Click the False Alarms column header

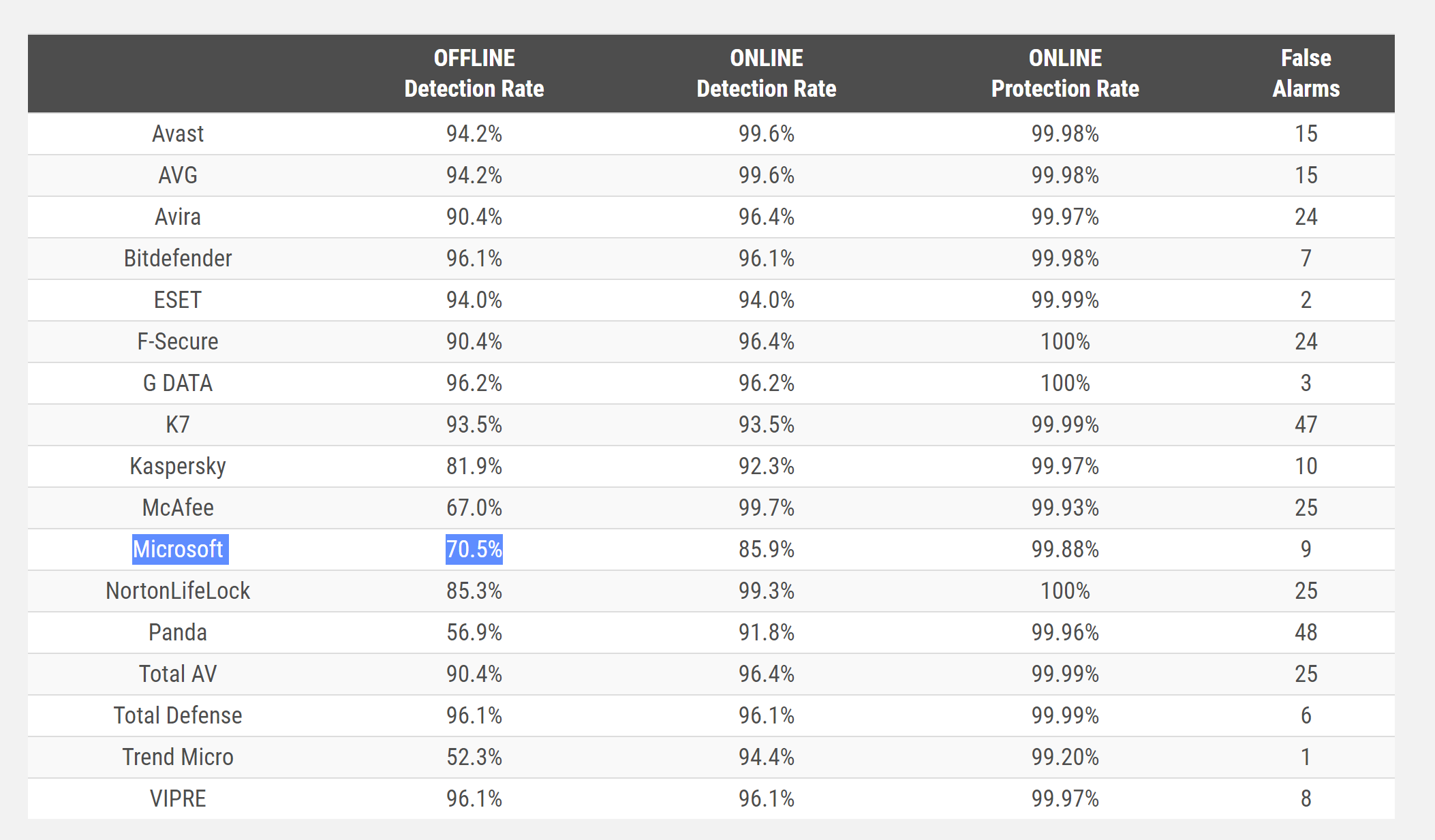click(1306, 74)
